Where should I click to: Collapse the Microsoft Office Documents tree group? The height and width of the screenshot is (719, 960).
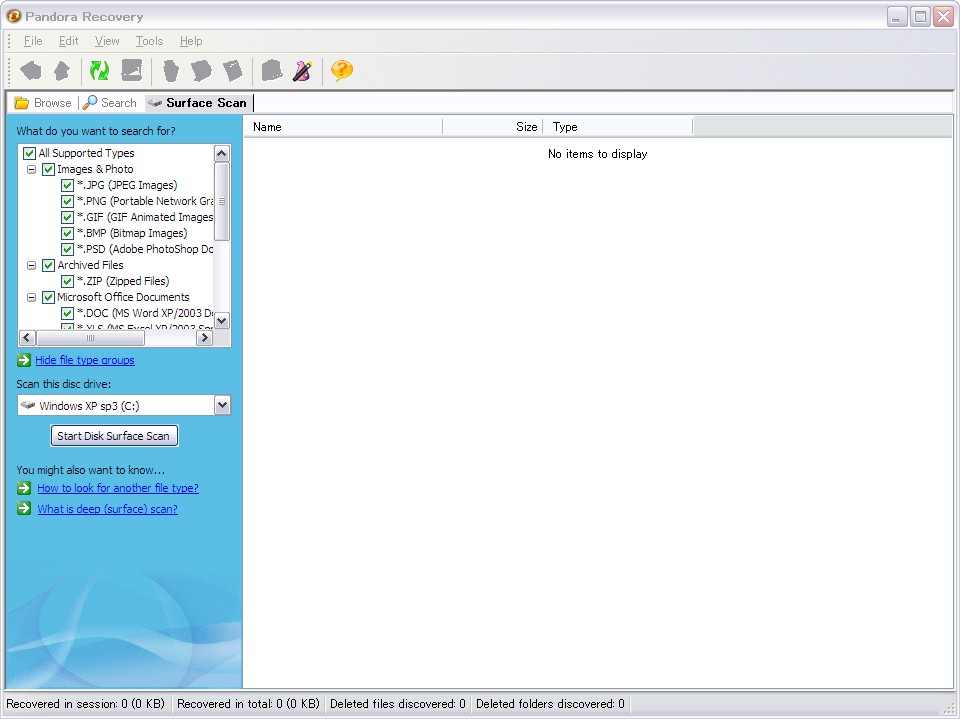(31, 298)
